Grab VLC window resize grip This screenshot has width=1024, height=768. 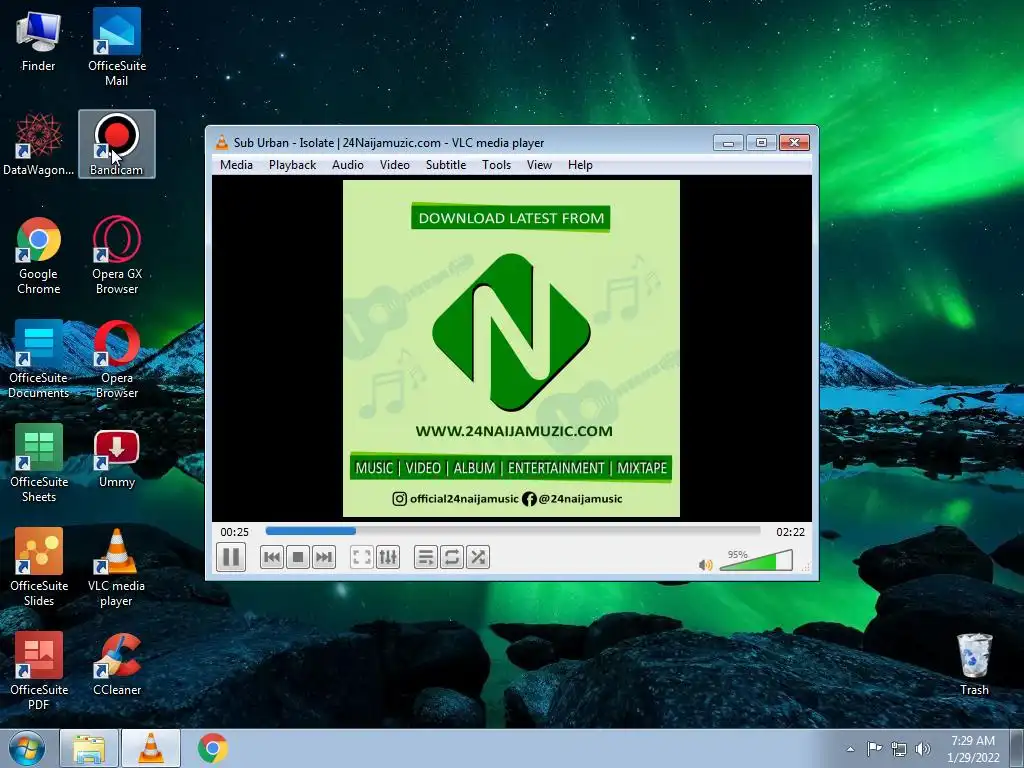click(x=807, y=568)
